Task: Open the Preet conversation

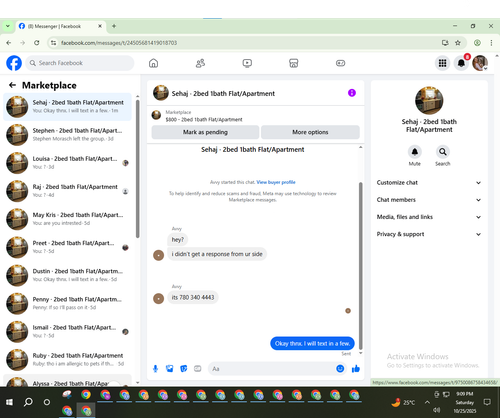Action: point(67,247)
